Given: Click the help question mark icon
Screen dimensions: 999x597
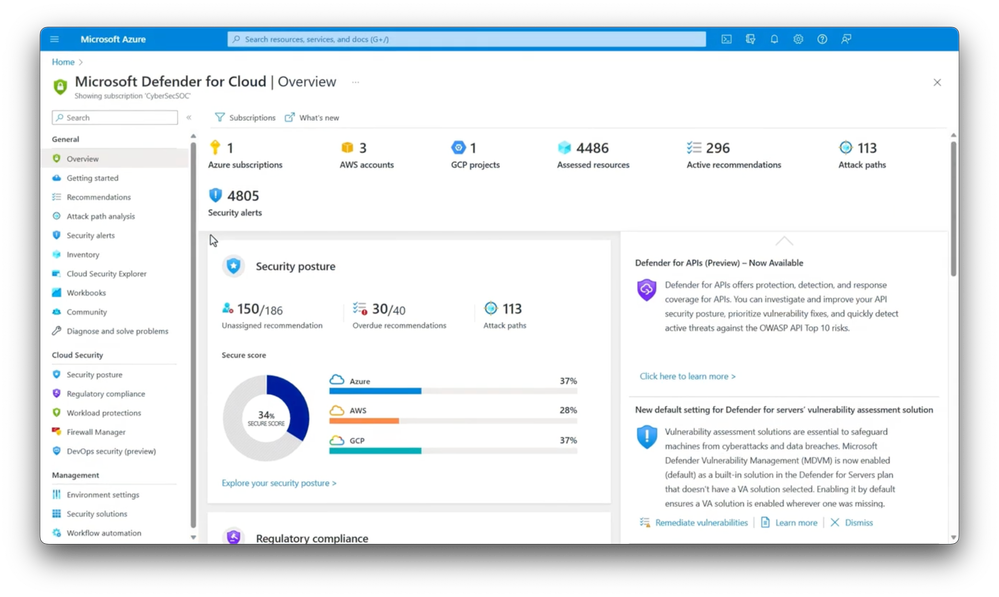Looking at the screenshot, I should pos(823,40).
